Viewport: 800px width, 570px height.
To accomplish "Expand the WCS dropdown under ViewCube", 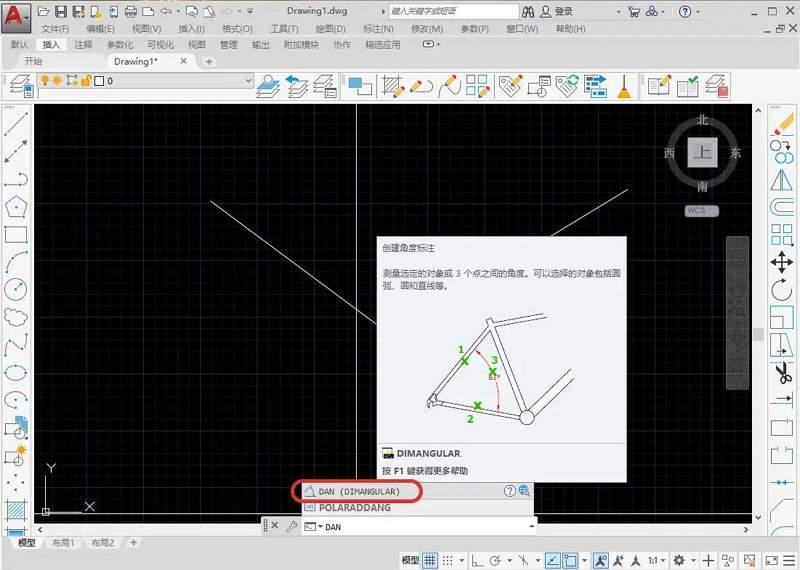I will point(702,210).
